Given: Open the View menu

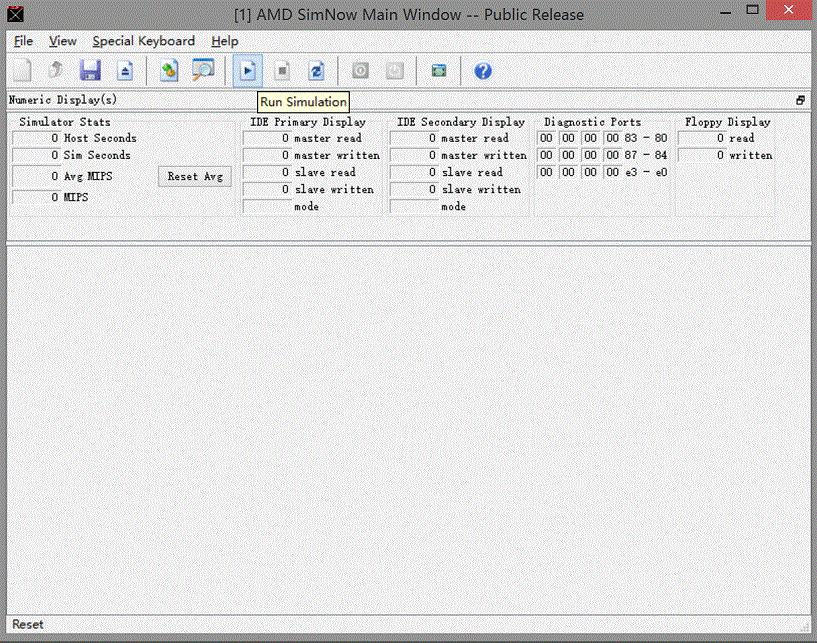Looking at the screenshot, I should coord(62,41).
